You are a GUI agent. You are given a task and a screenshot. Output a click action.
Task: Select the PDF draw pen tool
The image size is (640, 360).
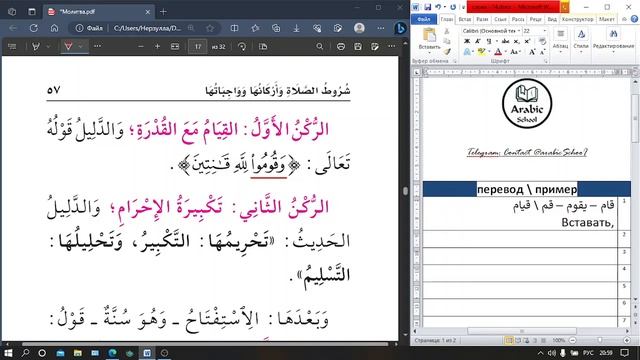click(x=36, y=47)
